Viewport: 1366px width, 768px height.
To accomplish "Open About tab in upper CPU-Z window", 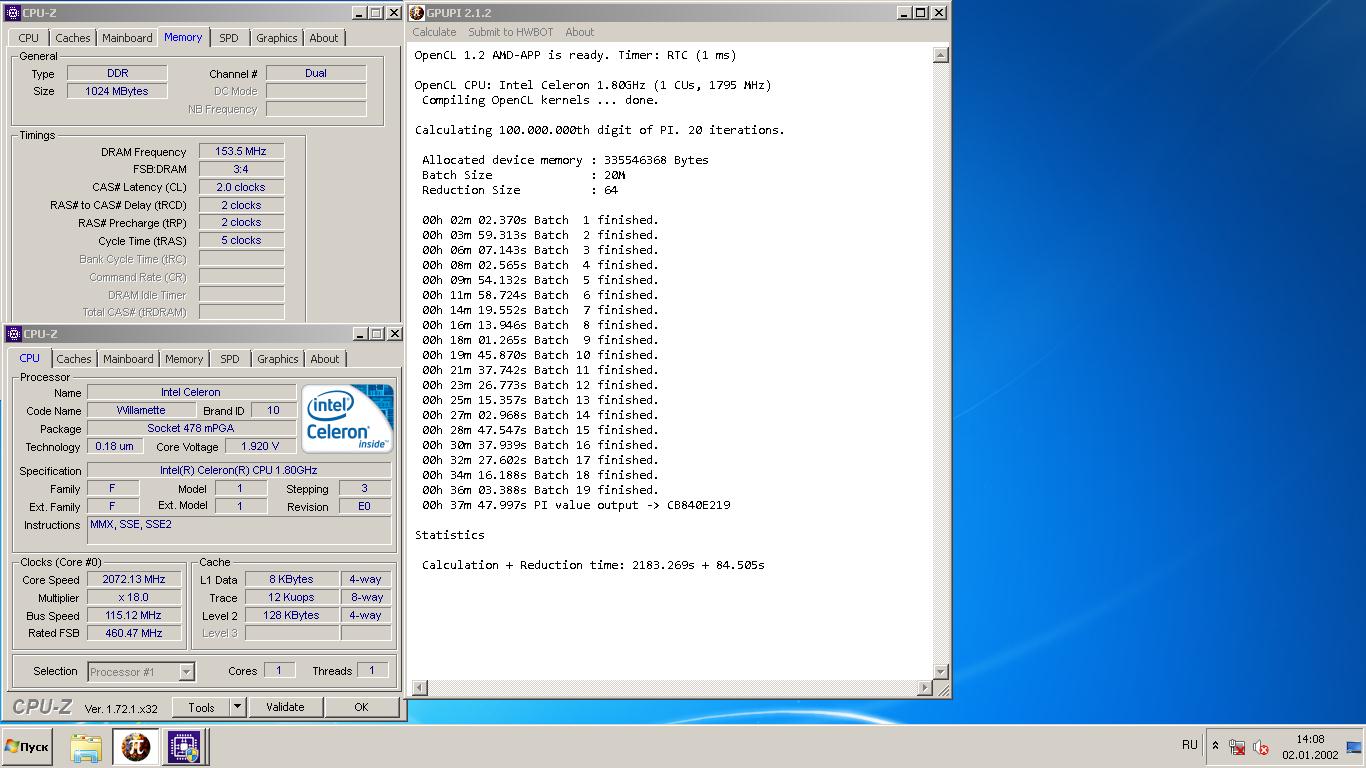I will coord(324,38).
